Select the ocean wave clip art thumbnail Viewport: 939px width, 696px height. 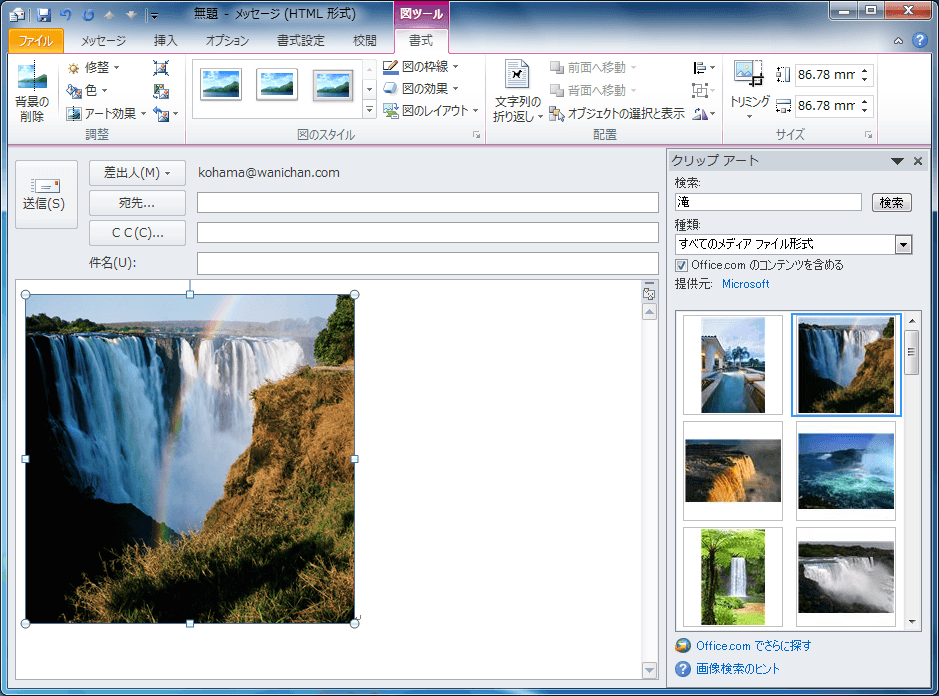[846, 471]
